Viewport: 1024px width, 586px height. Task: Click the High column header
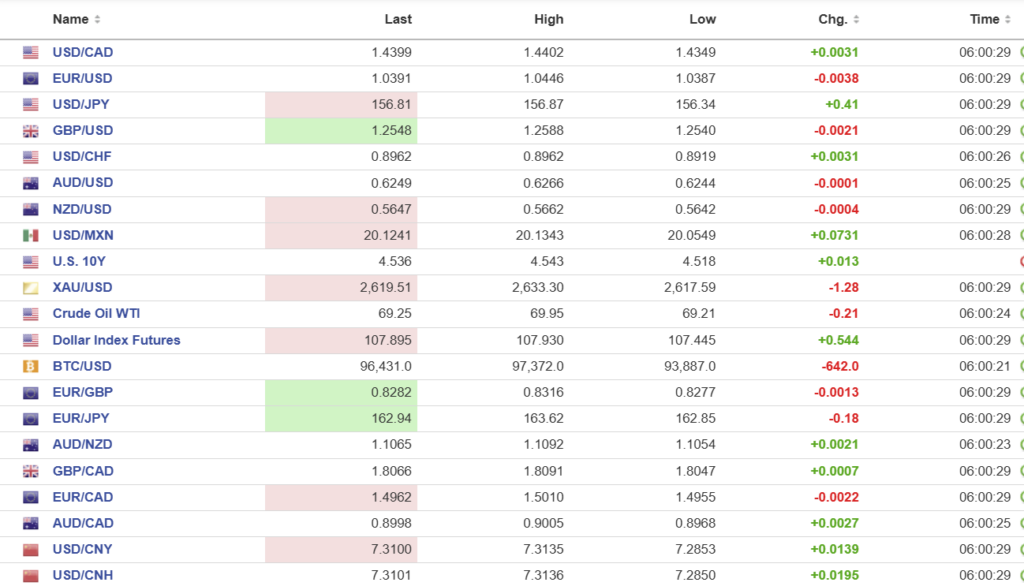pos(548,19)
